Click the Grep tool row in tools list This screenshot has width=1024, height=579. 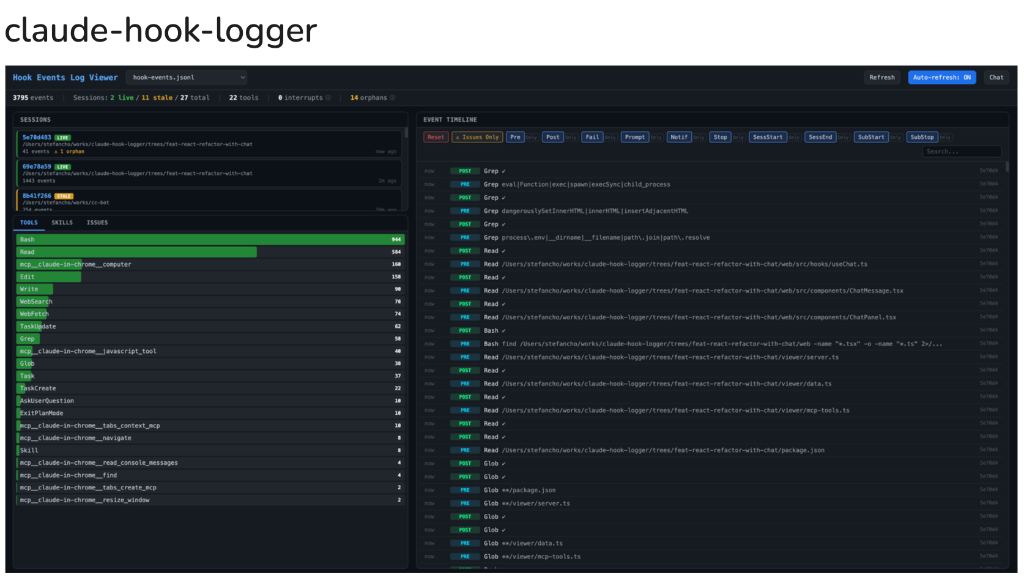[x=210, y=339]
